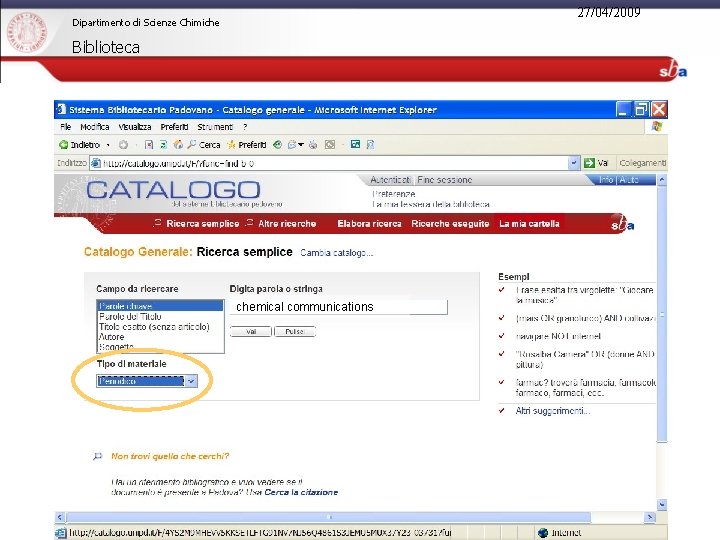Click the Cambia catalogo link
The height and width of the screenshot is (540, 720).
coord(337,253)
